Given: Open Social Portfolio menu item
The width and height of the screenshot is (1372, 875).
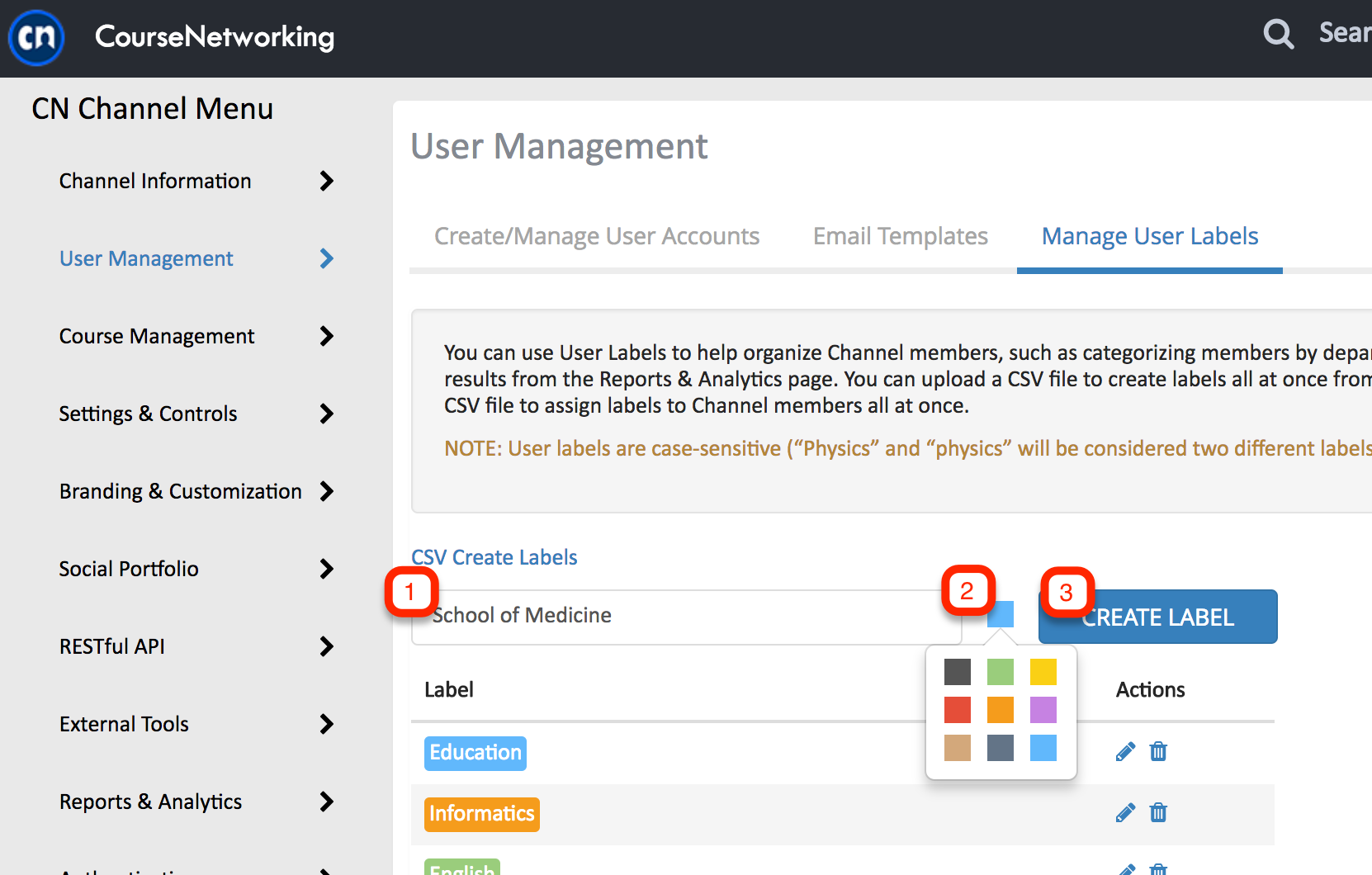Looking at the screenshot, I should (129, 569).
